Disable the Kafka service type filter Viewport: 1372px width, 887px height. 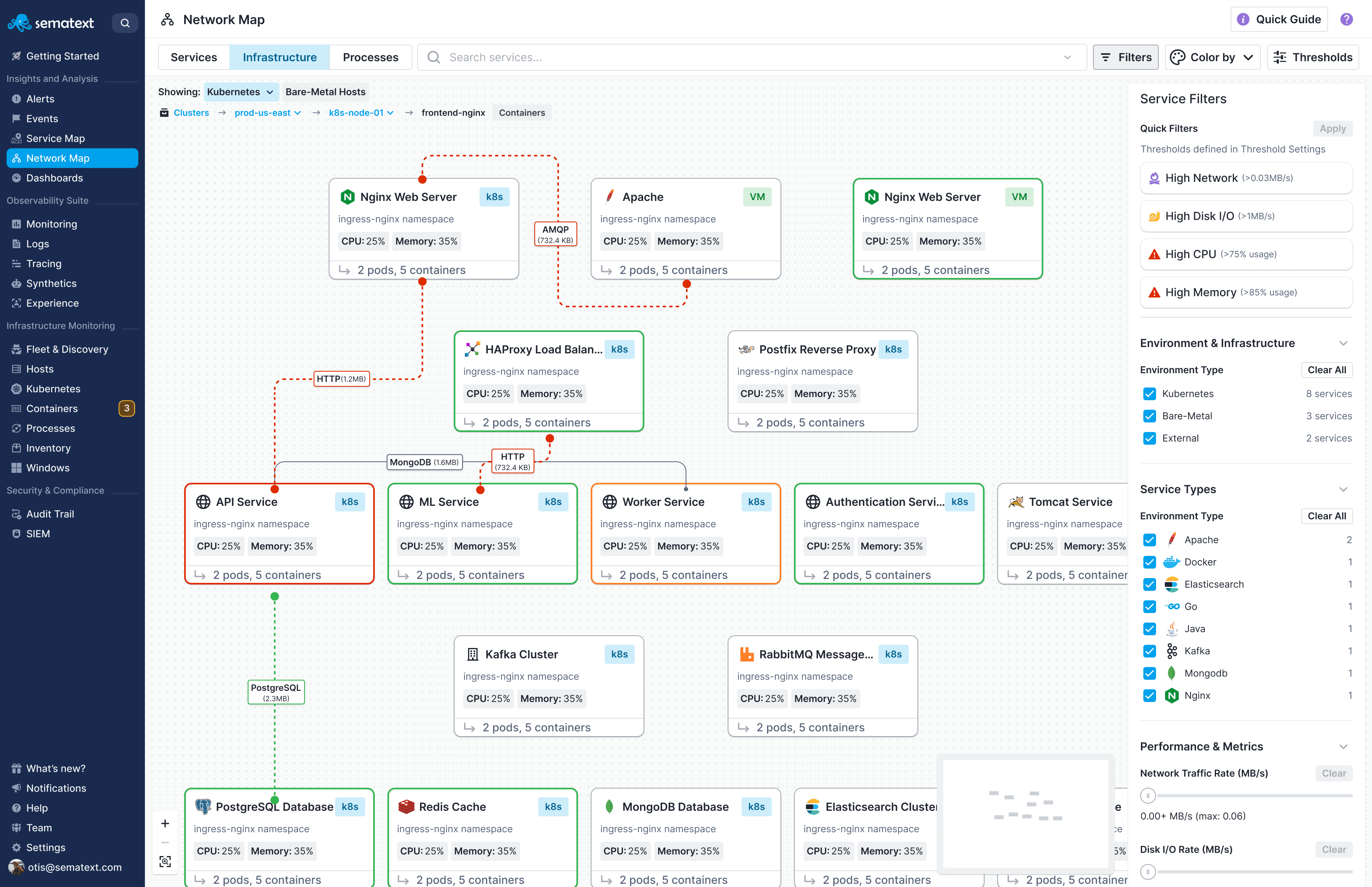click(1150, 651)
